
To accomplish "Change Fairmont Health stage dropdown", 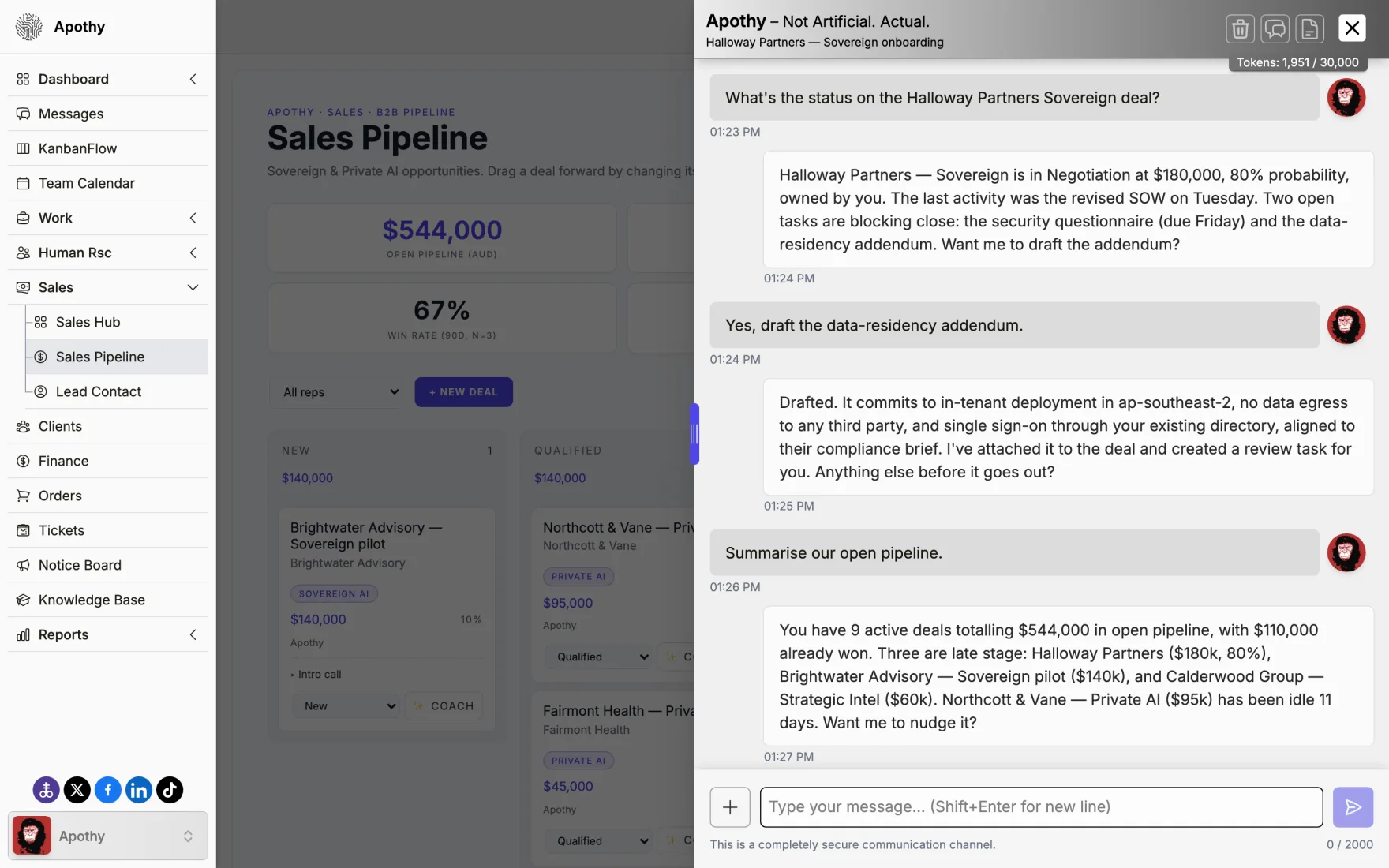I will tap(600, 841).
